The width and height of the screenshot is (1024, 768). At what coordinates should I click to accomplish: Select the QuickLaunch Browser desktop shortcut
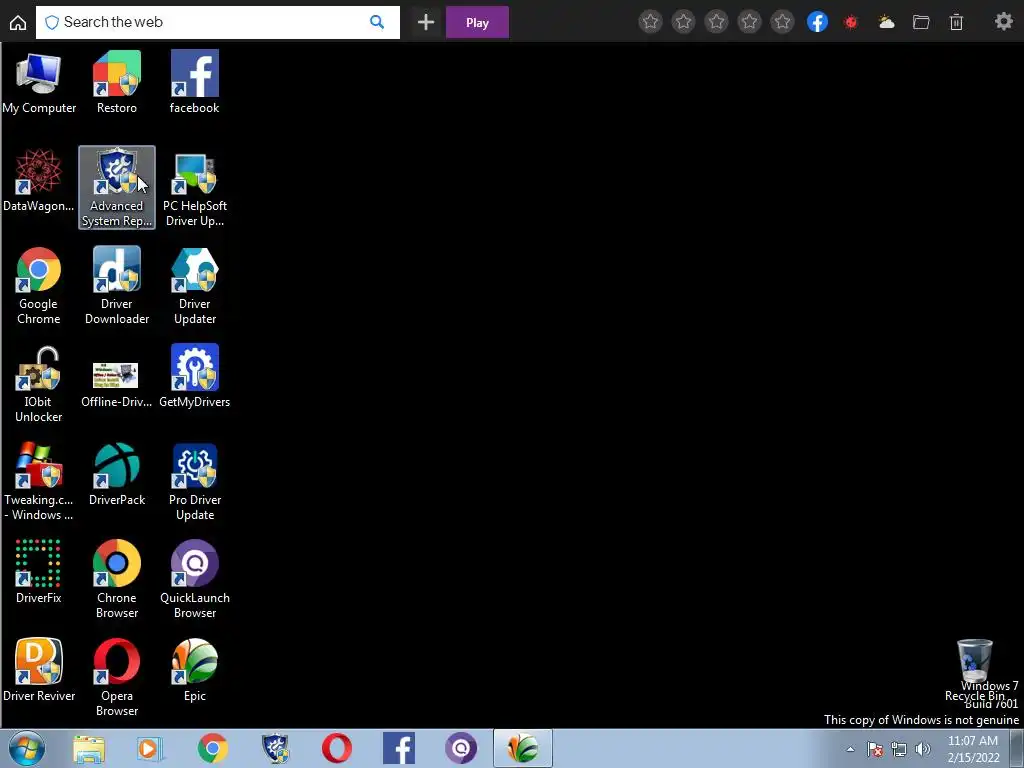(x=195, y=580)
